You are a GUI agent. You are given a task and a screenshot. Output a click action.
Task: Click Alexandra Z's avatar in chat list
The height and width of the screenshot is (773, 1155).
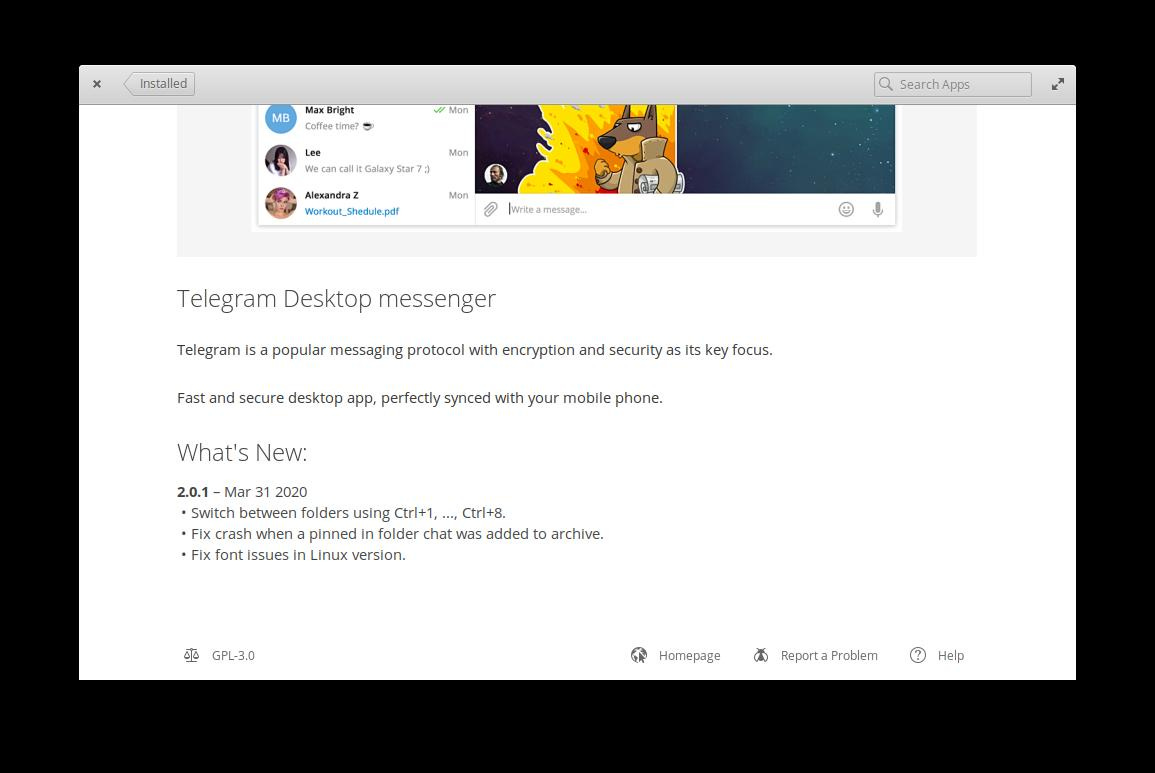281,203
